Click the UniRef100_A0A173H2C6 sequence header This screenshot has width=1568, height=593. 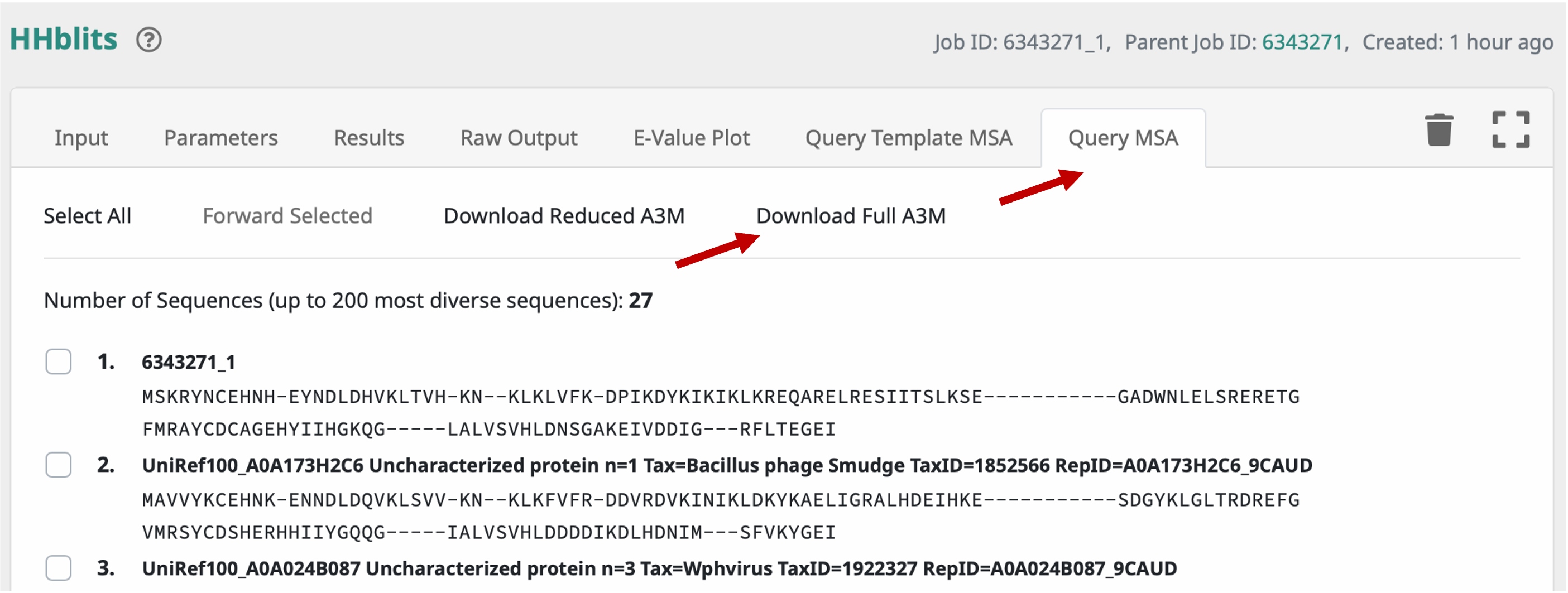(727, 466)
